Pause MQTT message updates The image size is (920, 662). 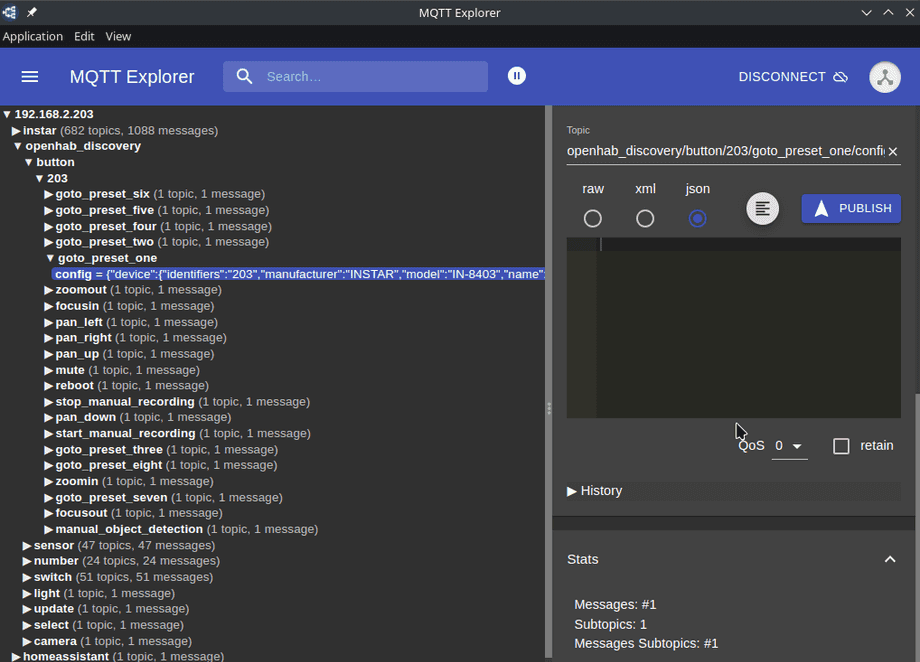(x=516, y=75)
